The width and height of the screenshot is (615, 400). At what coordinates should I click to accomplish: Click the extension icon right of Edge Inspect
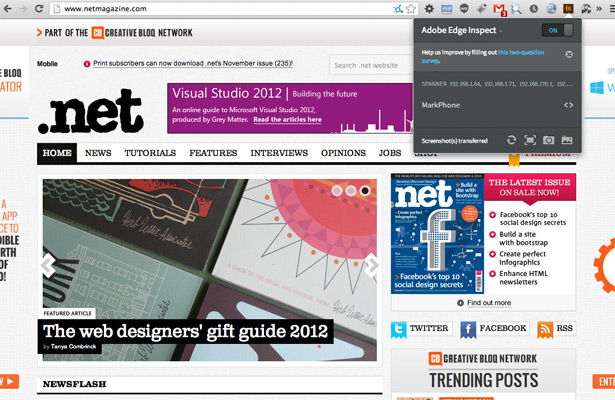(x=586, y=8)
